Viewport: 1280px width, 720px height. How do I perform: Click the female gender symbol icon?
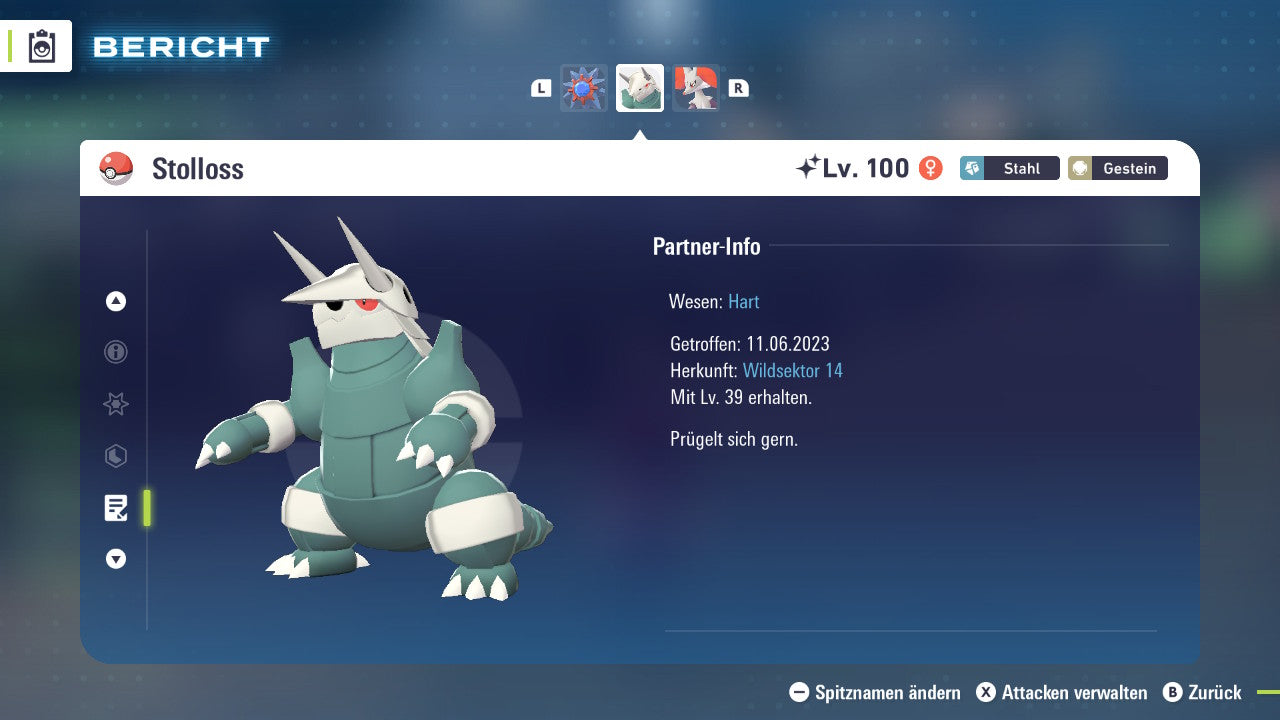[930, 168]
